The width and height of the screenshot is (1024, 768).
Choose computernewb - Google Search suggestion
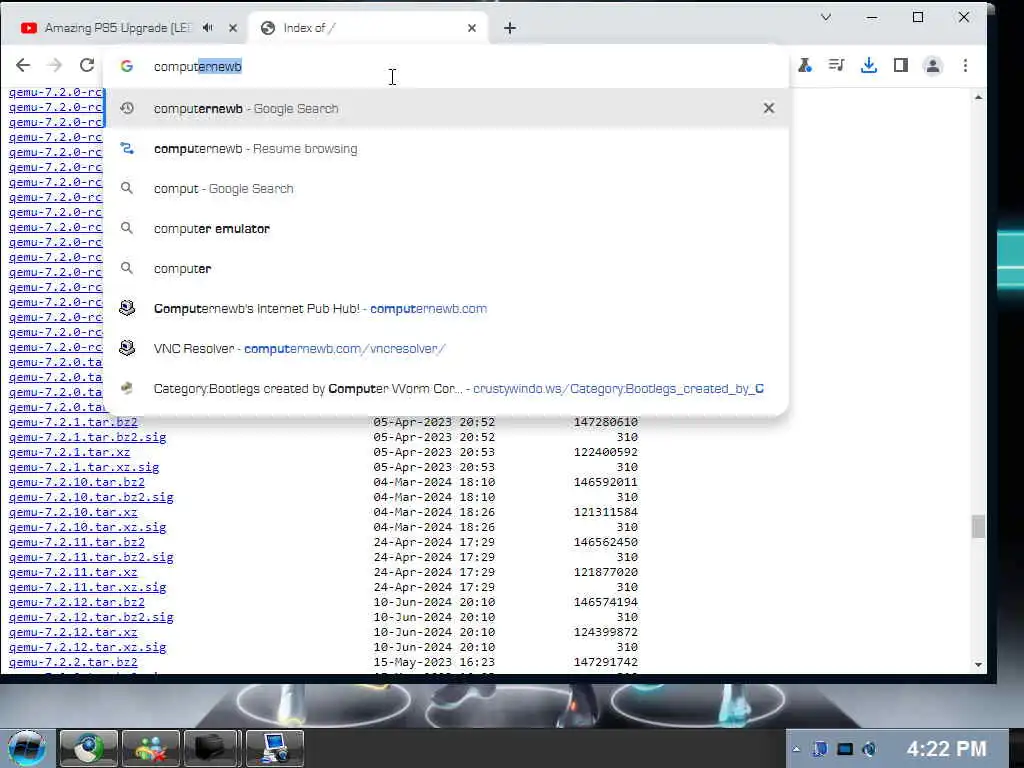click(445, 108)
